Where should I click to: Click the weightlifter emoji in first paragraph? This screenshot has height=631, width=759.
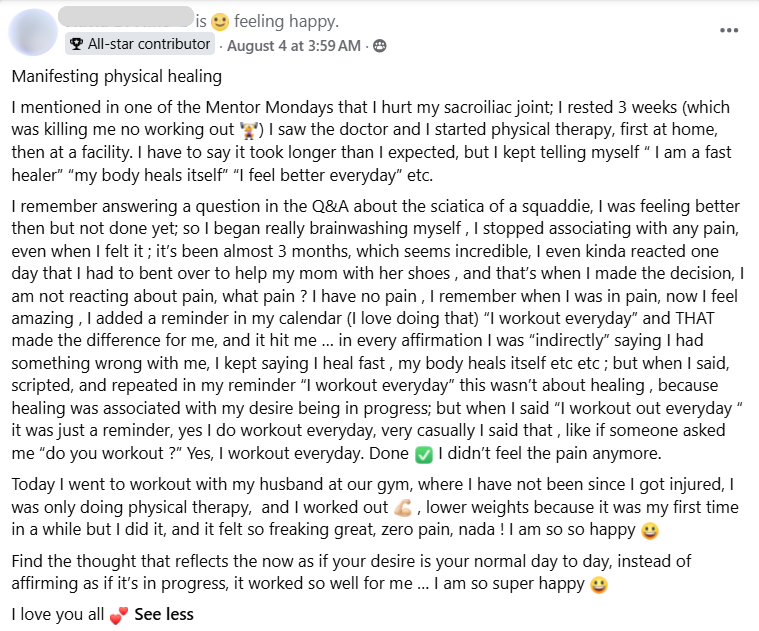(x=250, y=130)
